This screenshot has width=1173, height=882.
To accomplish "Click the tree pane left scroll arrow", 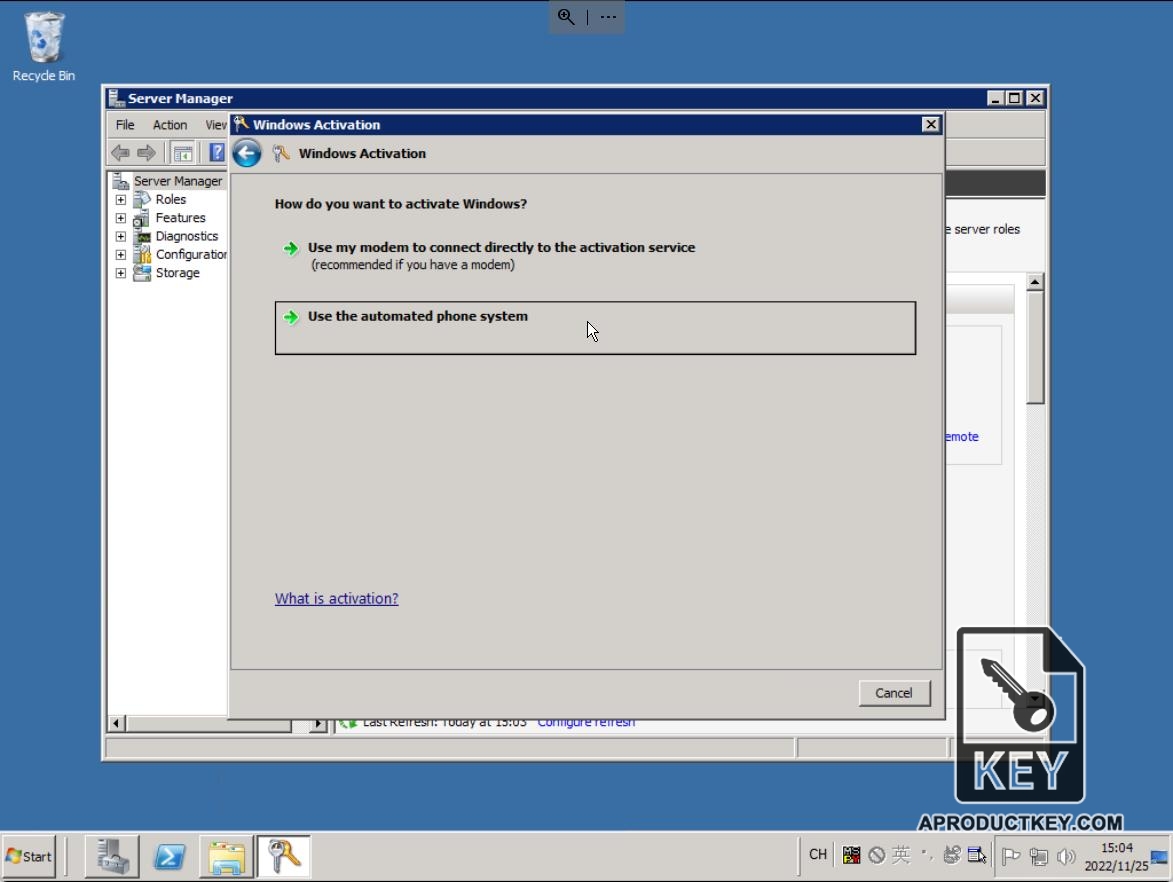I will (x=116, y=723).
